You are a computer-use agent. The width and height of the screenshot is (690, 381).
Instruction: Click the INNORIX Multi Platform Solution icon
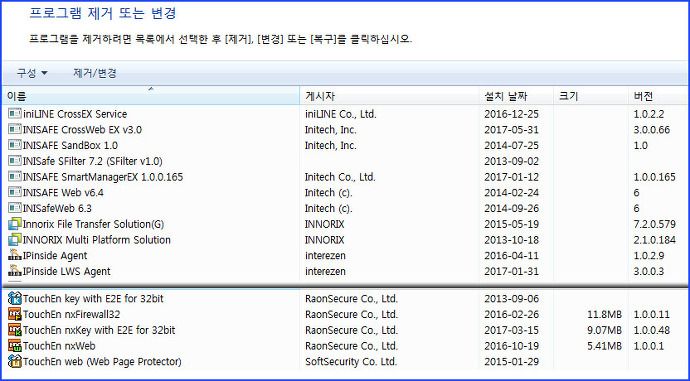click(x=15, y=240)
